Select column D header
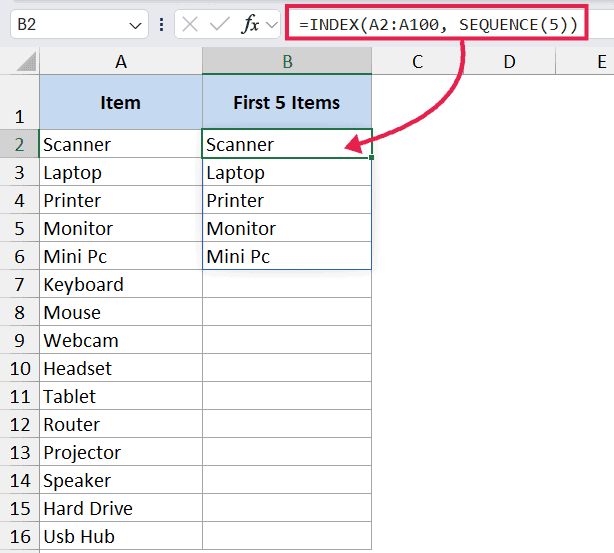 [509, 61]
